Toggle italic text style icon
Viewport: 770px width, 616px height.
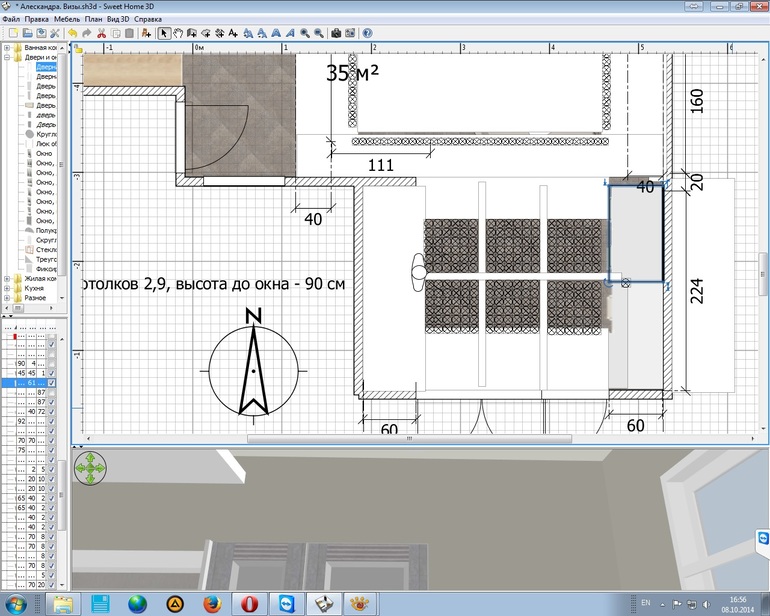click(x=290, y=33)
